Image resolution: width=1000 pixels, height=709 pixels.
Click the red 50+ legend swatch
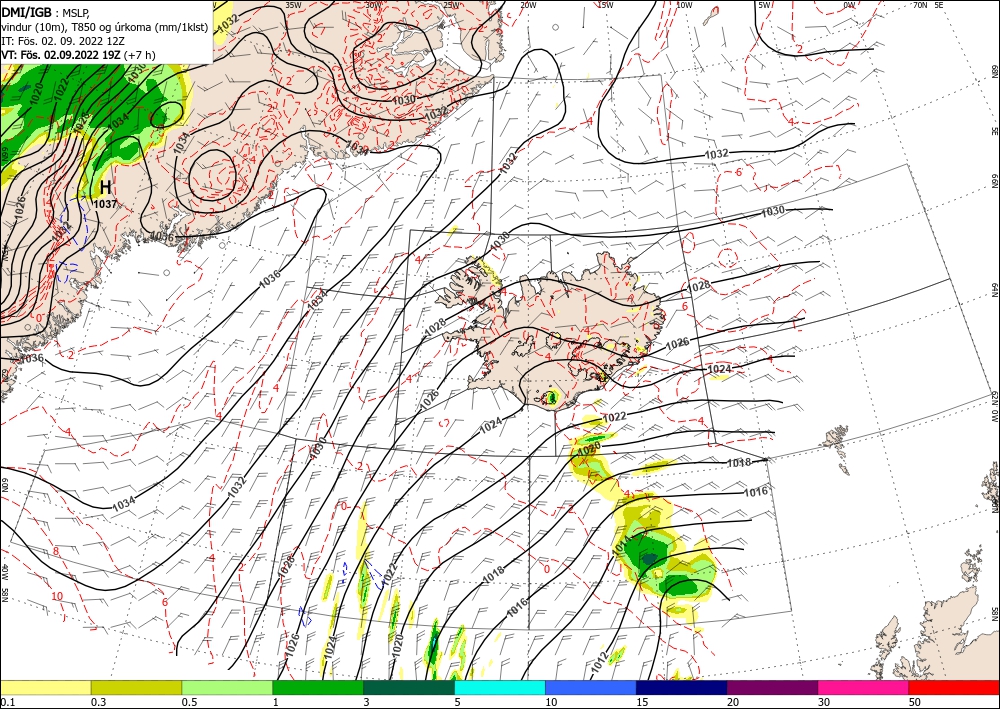pyautogui.click(x=954, y=687)
